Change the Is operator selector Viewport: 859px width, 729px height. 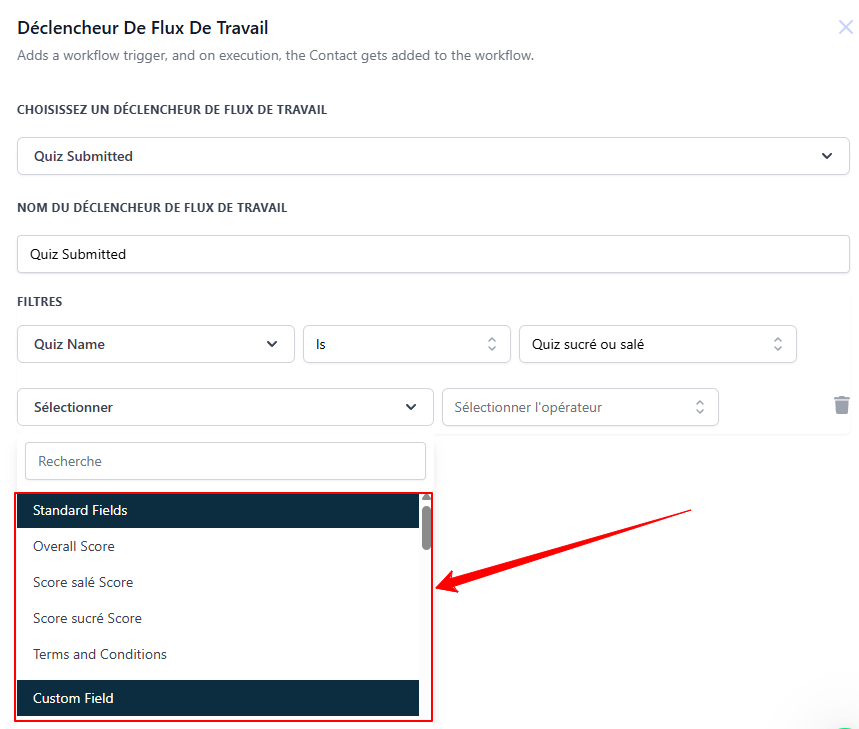407,344
